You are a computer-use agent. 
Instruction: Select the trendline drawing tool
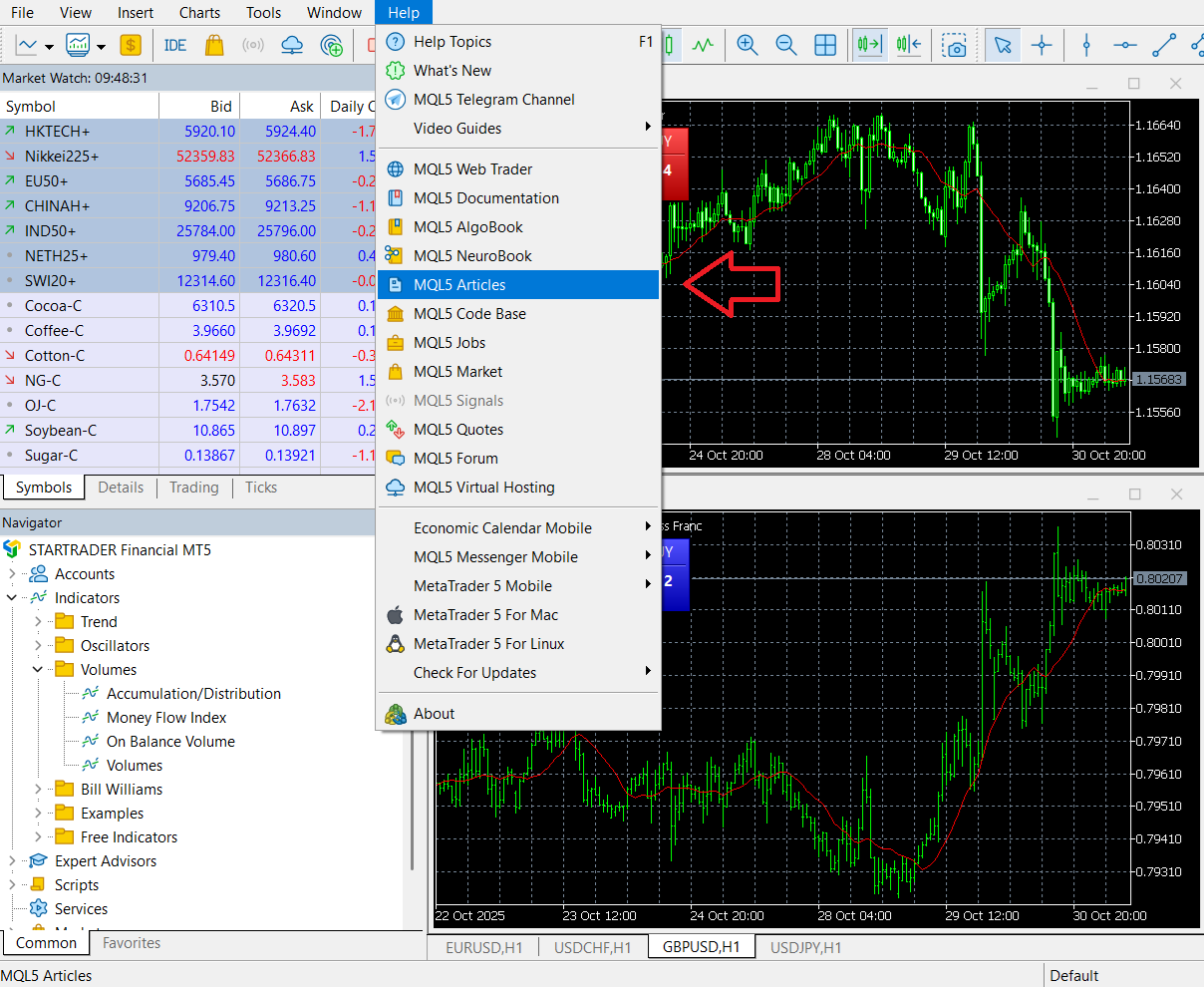coord(1164,45)
